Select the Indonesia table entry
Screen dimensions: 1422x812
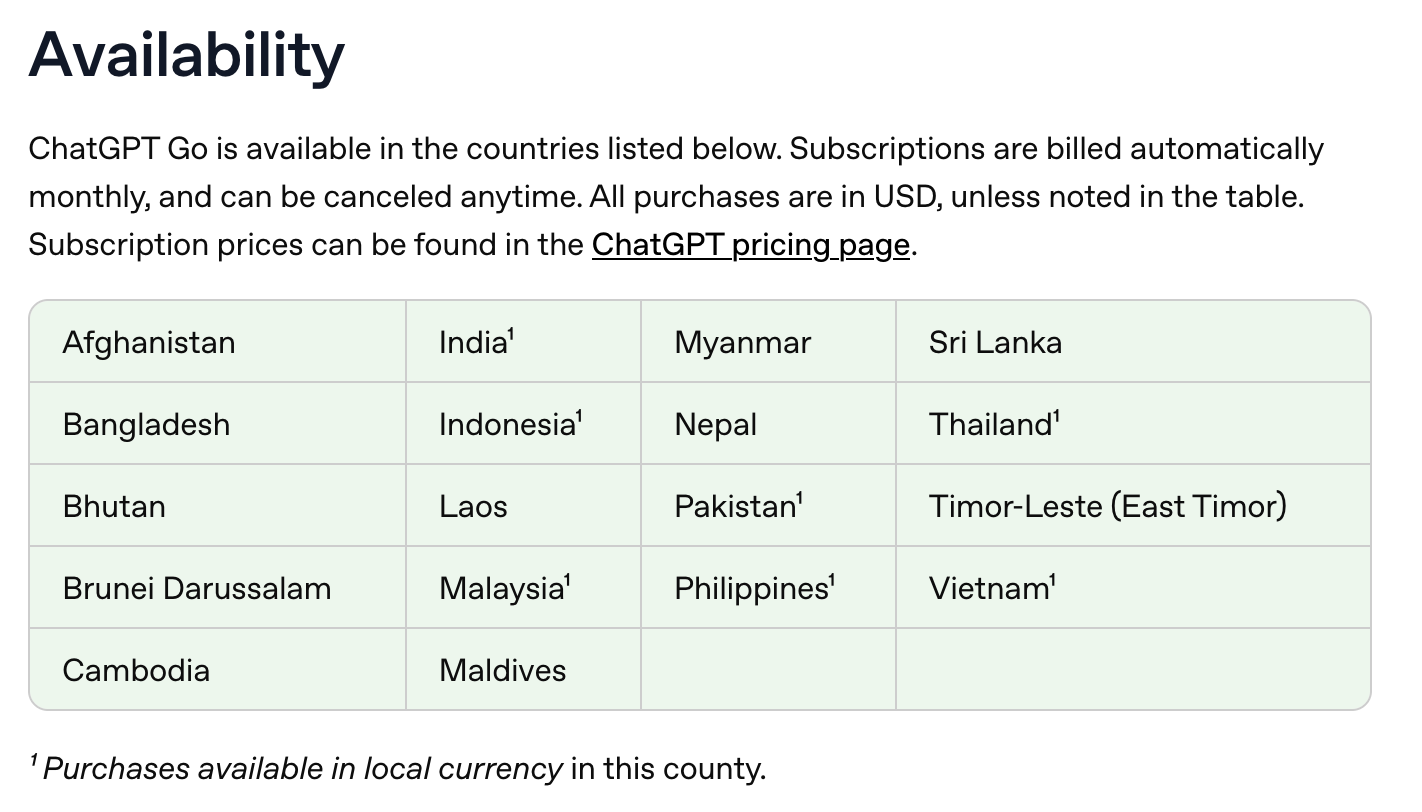pyautogui.click(x=508, y=425)
